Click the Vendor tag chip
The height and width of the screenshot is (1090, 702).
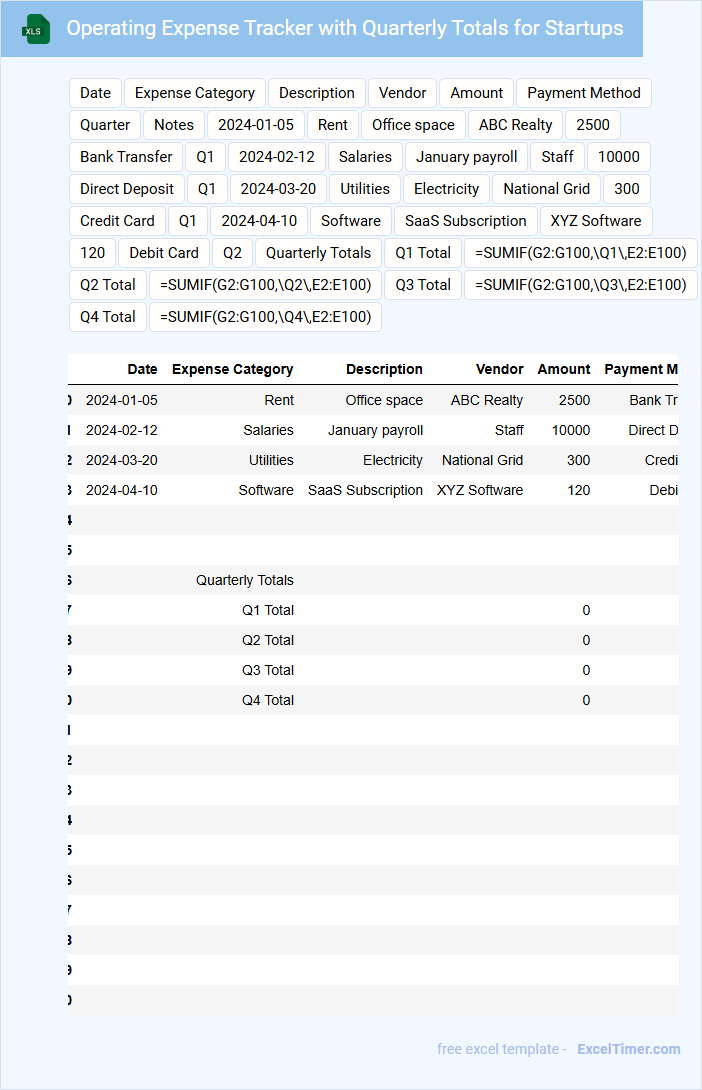(402, 93)
